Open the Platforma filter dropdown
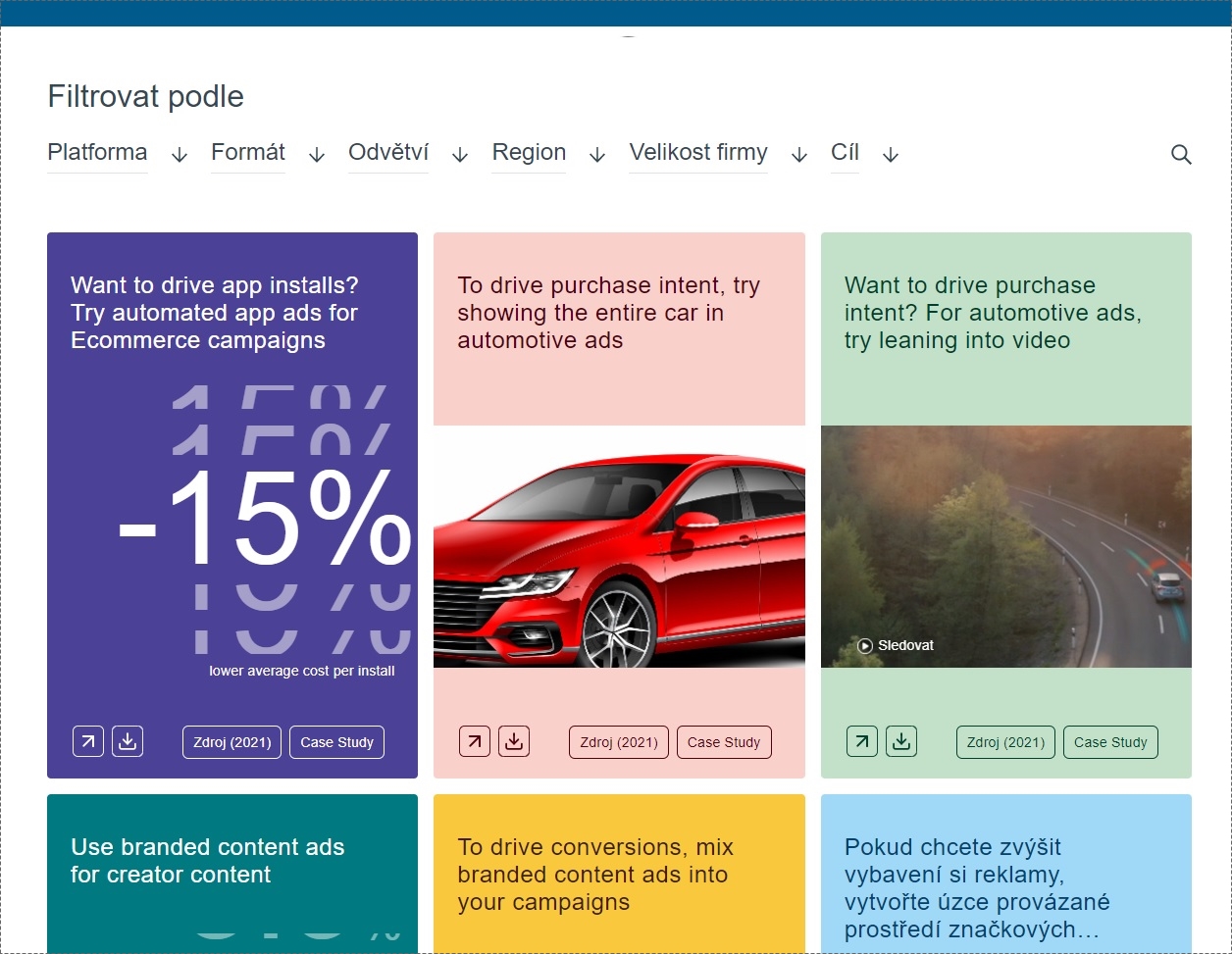The height and width of the screenshot is (954, 1232). 97,153
